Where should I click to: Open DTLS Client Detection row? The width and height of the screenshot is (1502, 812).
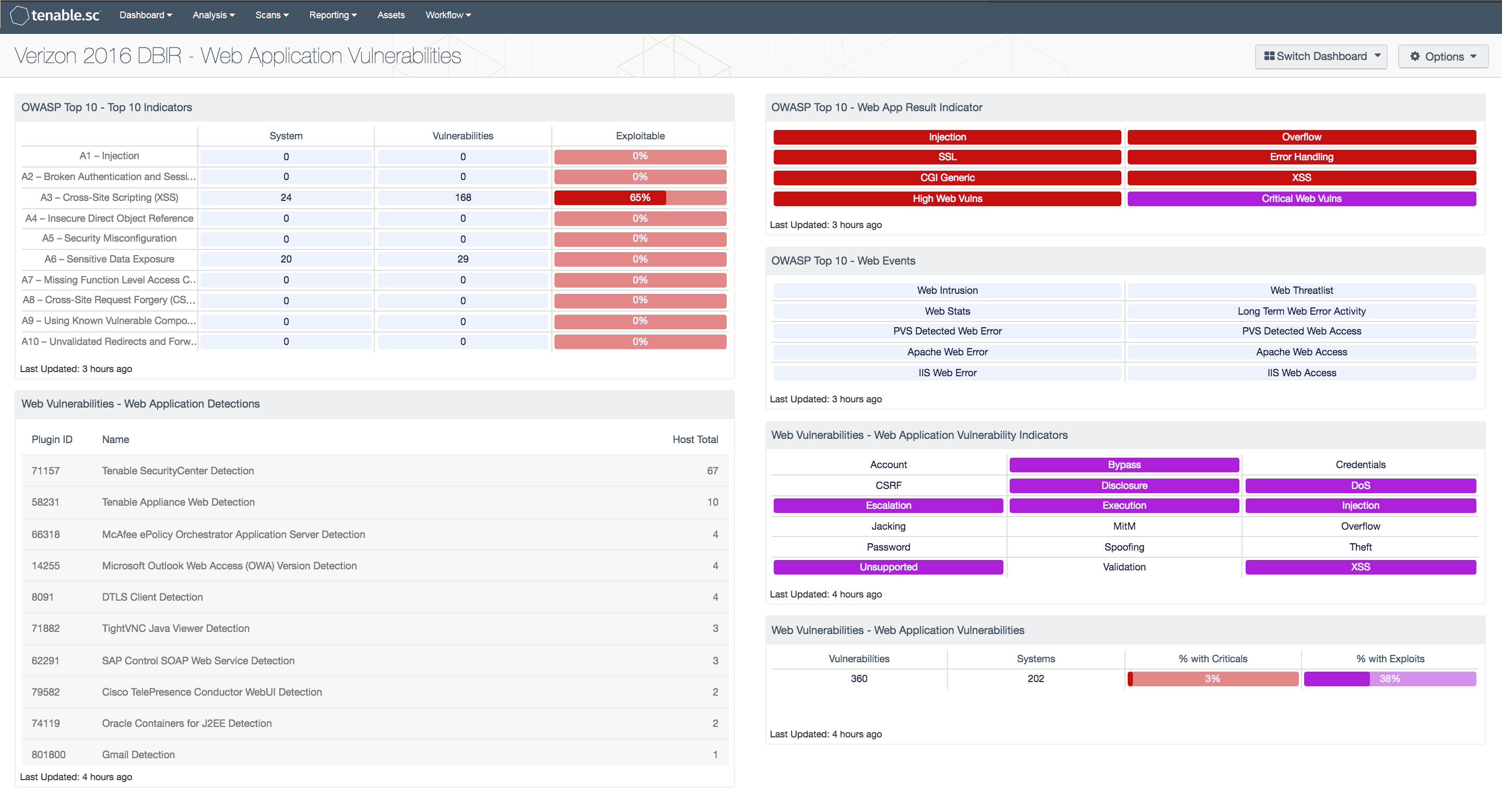coord(375,598)
